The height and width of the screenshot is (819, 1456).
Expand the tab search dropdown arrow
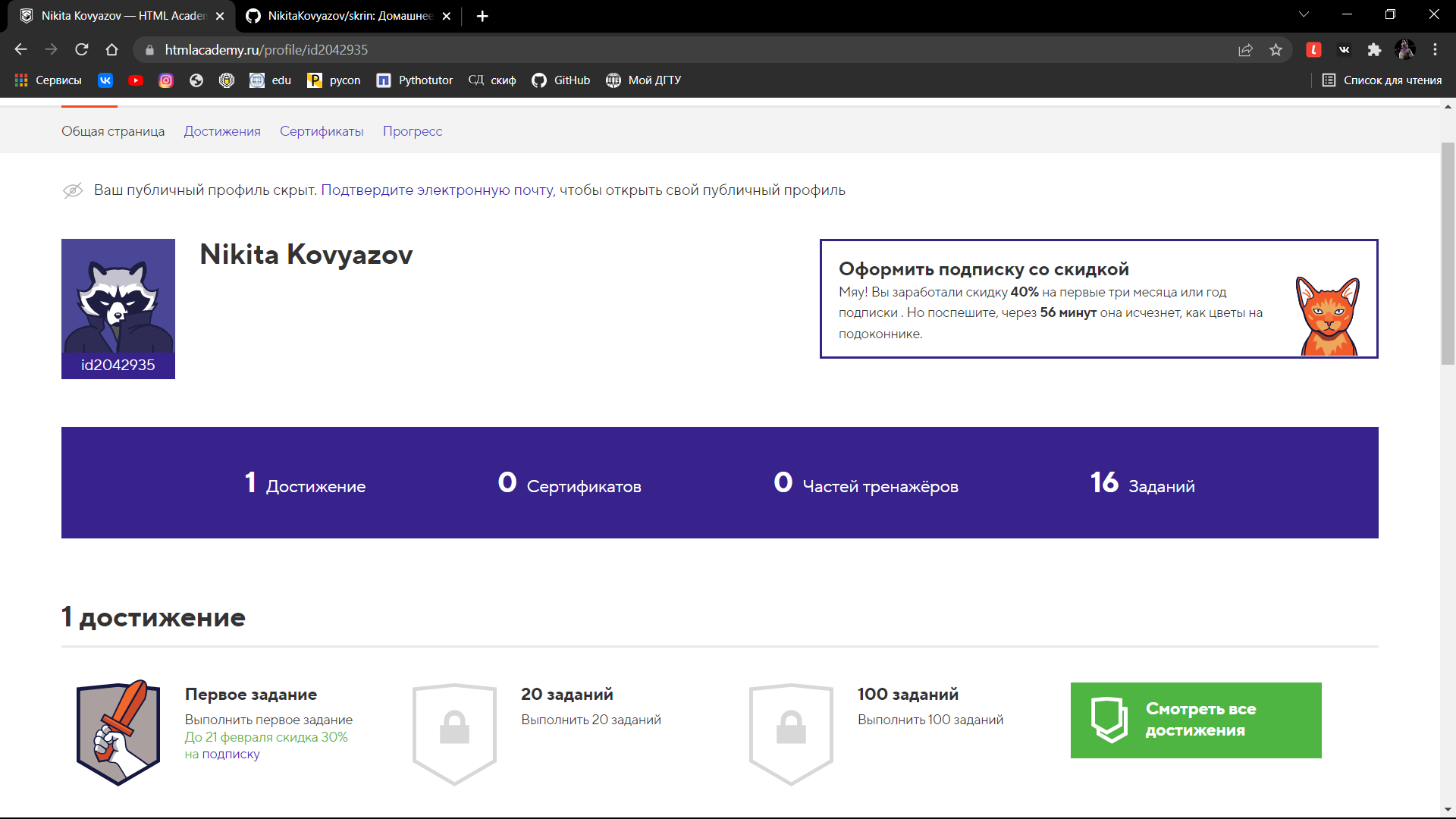pyautogui.click(x=1304, y=14)
